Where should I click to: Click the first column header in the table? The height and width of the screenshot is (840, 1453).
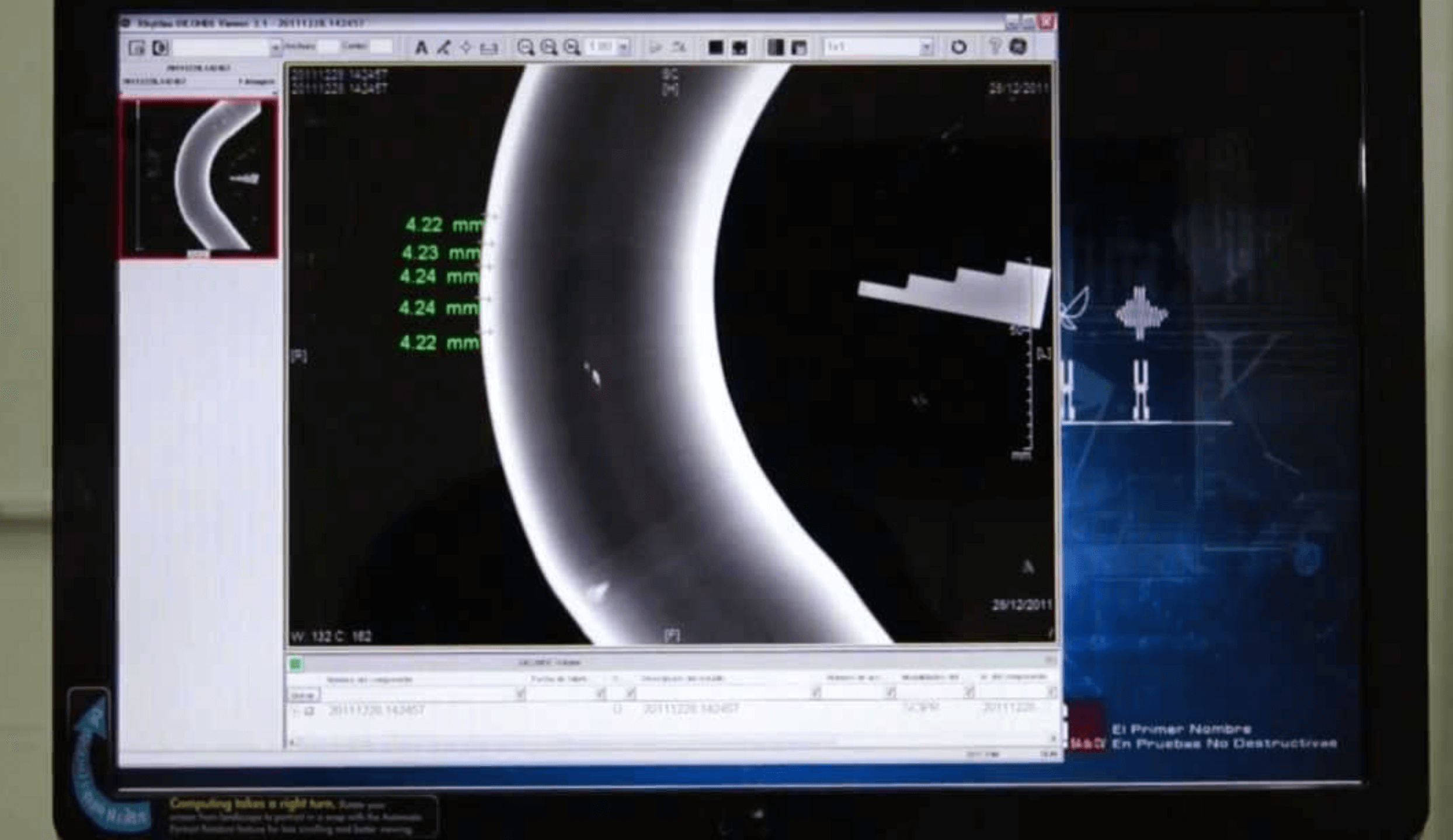click(x=369, y=679)
